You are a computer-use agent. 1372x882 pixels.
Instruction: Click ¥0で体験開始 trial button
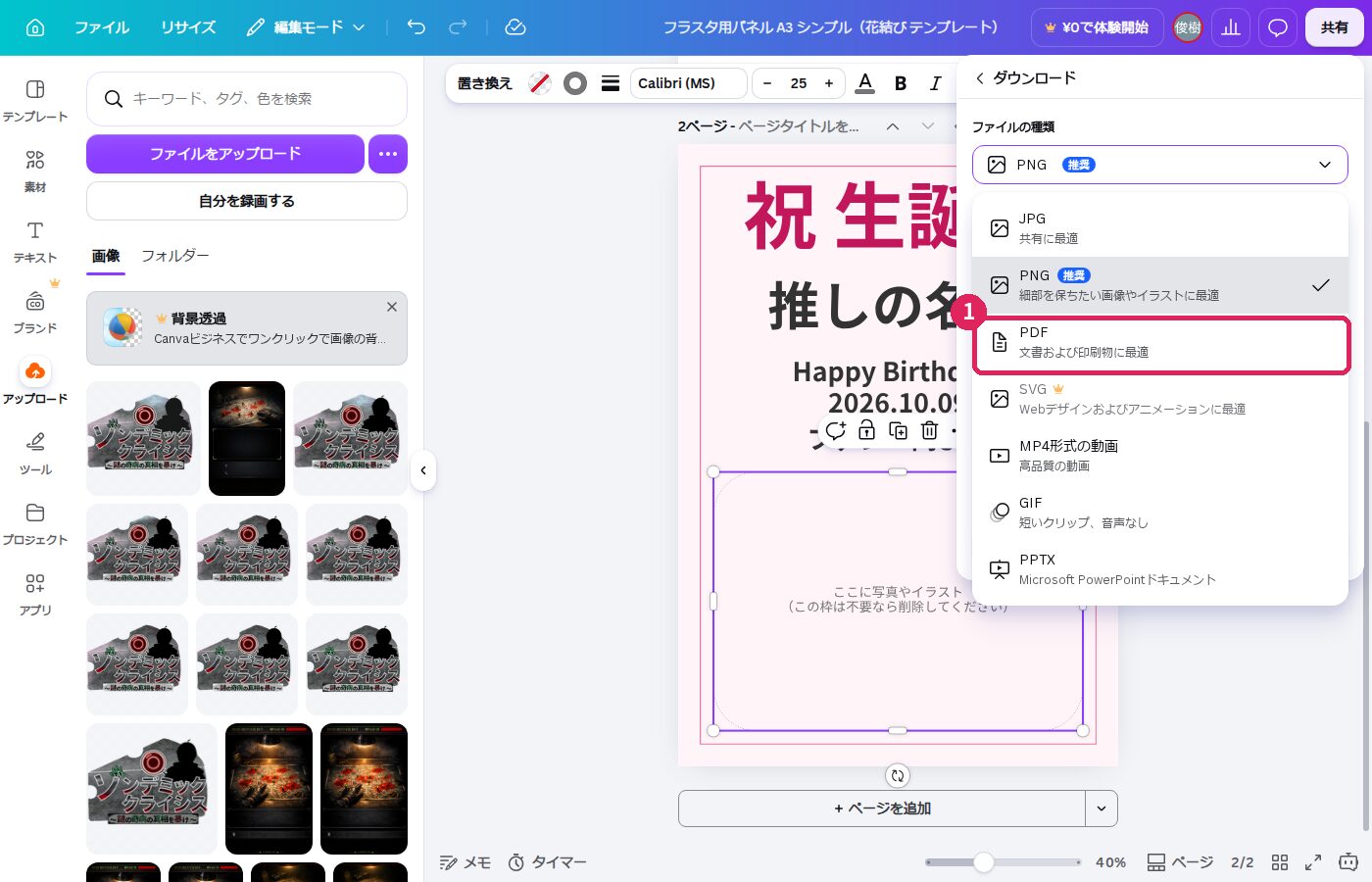click(1097, 27)
